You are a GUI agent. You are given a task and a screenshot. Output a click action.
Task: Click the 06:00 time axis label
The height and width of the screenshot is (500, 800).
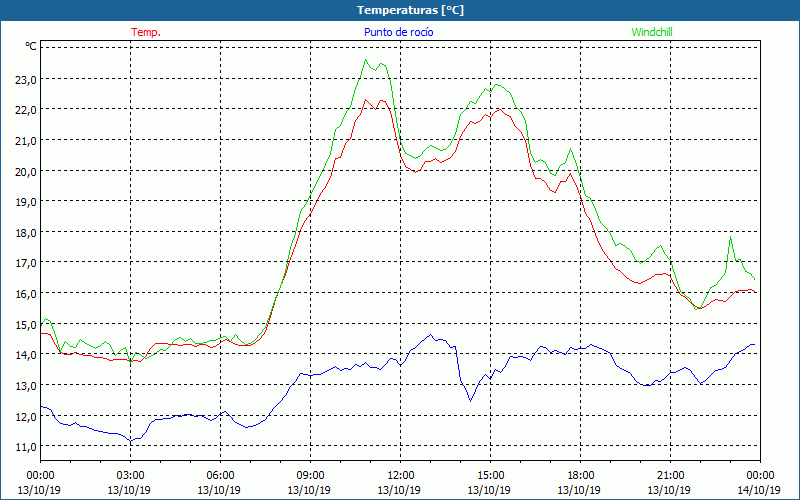[220, 476]
